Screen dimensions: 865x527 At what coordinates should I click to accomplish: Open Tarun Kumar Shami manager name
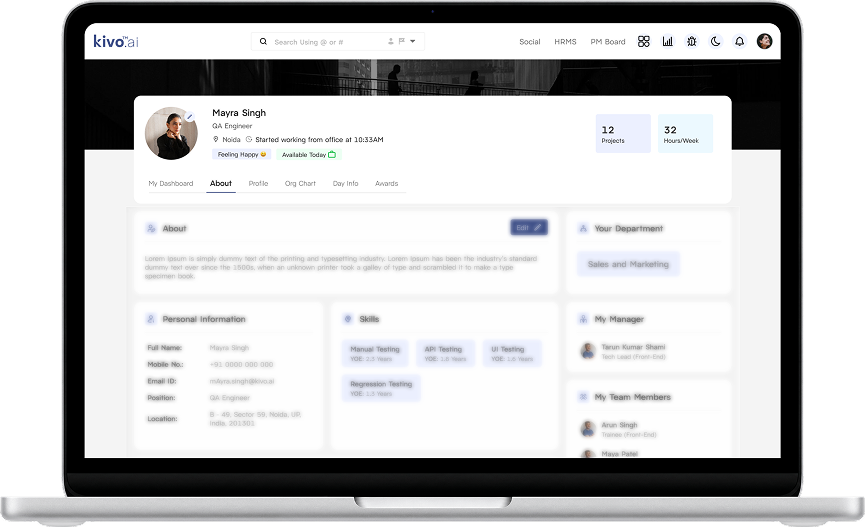pos(633,347)
